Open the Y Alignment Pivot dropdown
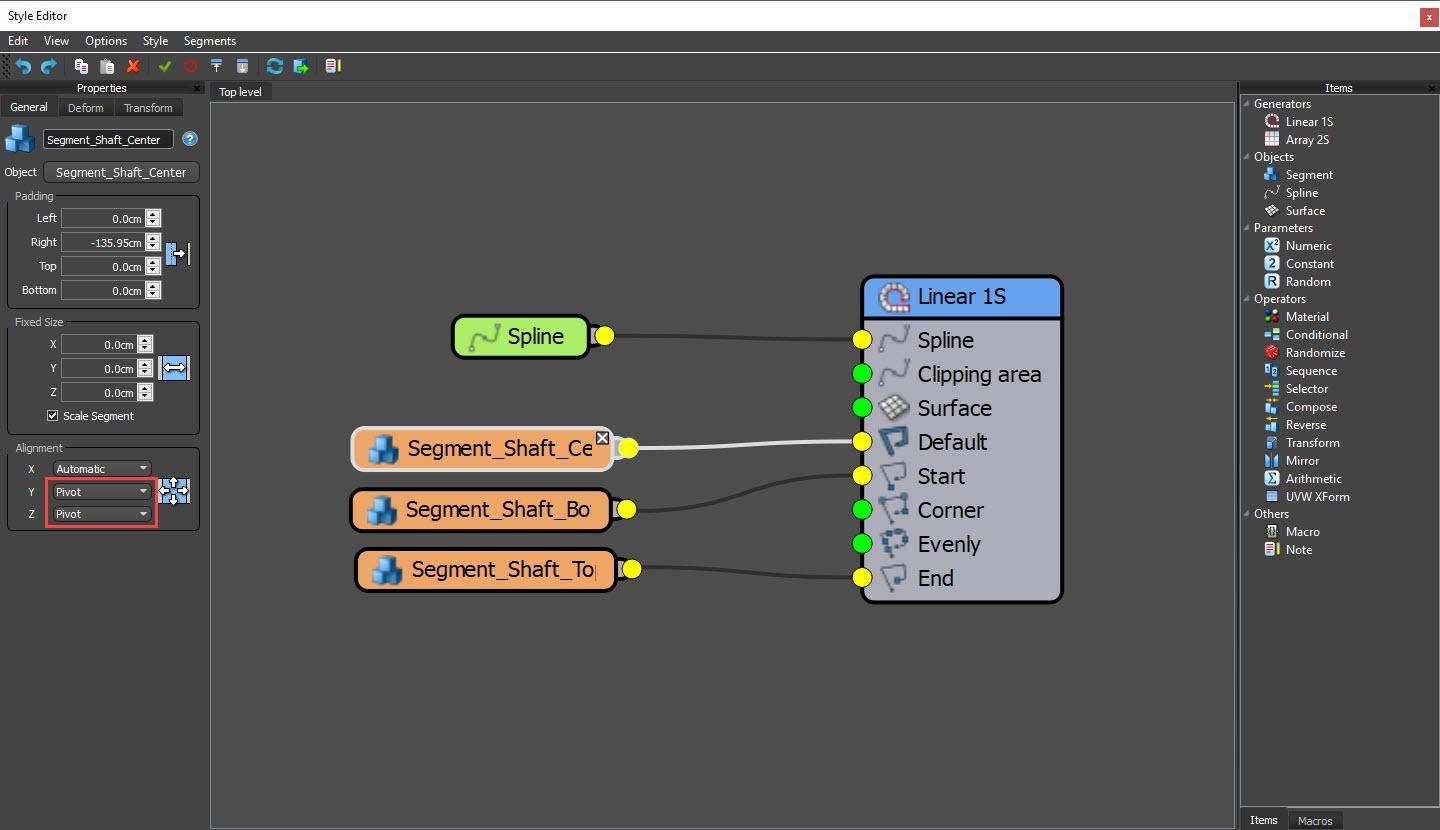This screenshot has height=830, width=1440. coord(101,491)
